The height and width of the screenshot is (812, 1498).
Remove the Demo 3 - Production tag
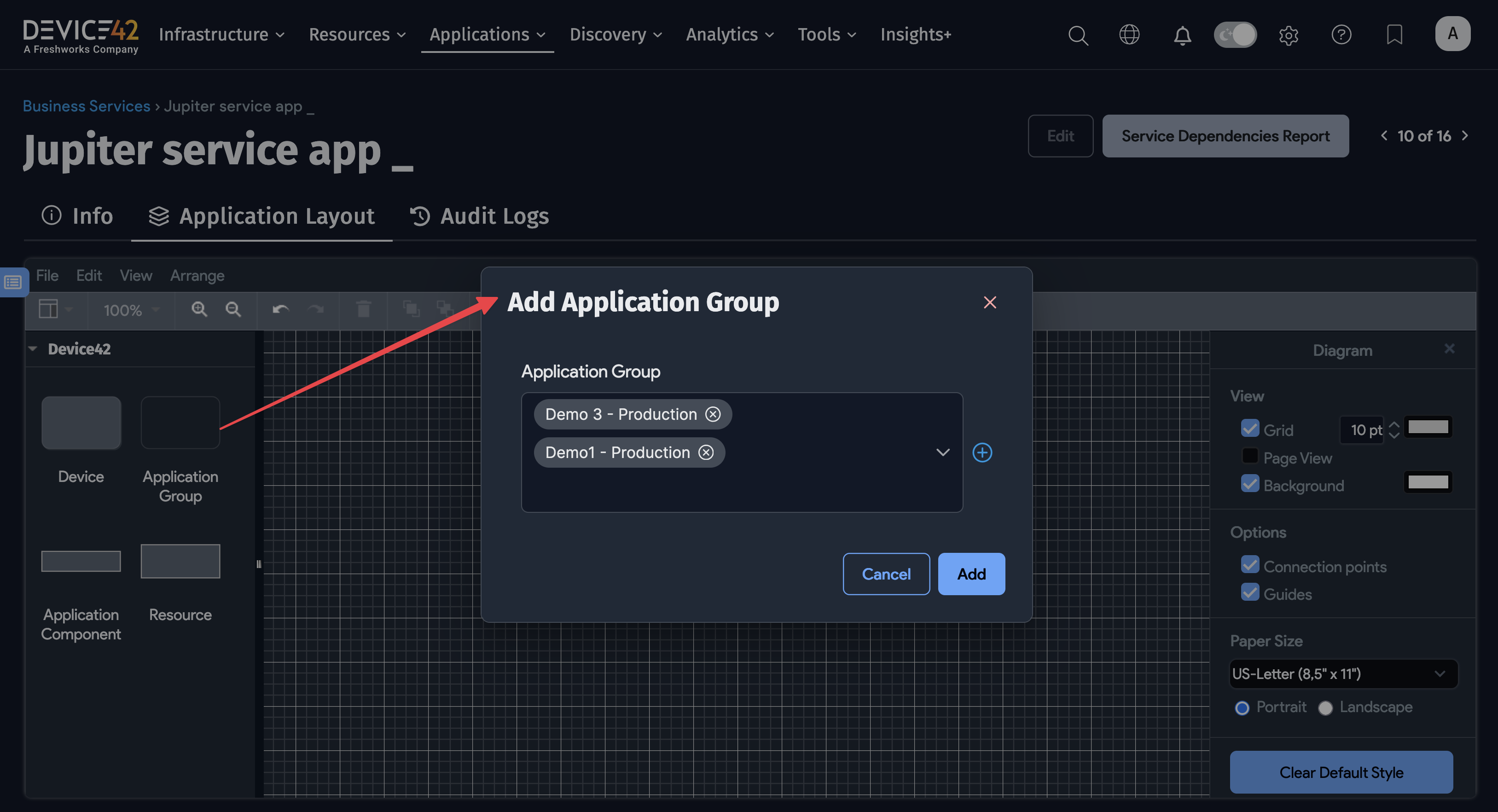[714, 414]
